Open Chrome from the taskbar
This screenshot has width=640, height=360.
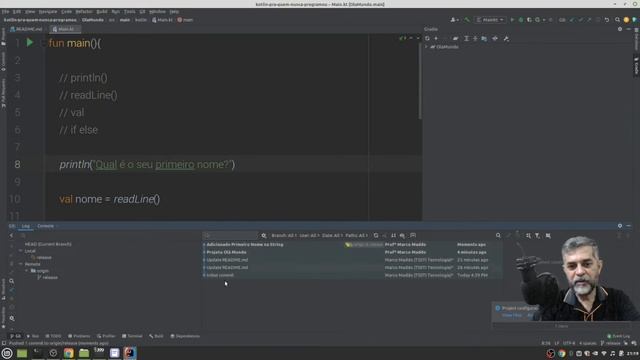tap(69, 353)
